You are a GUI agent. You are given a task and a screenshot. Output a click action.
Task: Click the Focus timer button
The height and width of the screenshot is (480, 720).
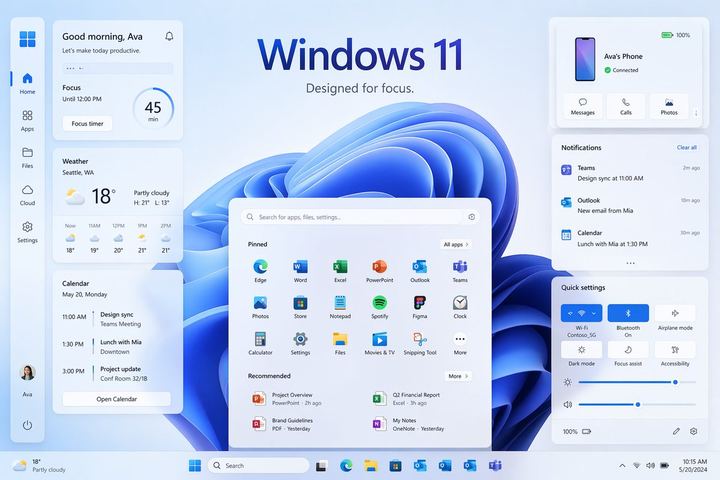coord(87,123)
